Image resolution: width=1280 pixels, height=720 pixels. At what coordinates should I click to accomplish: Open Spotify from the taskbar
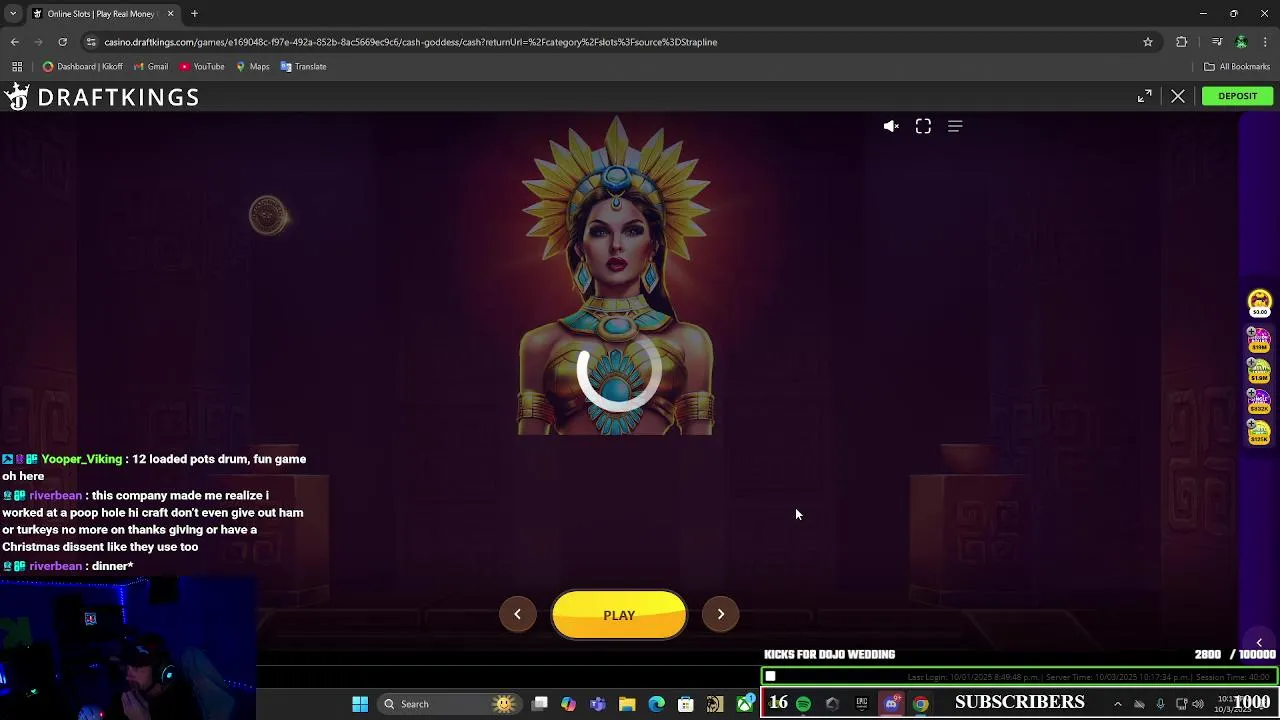click(803, 704)
